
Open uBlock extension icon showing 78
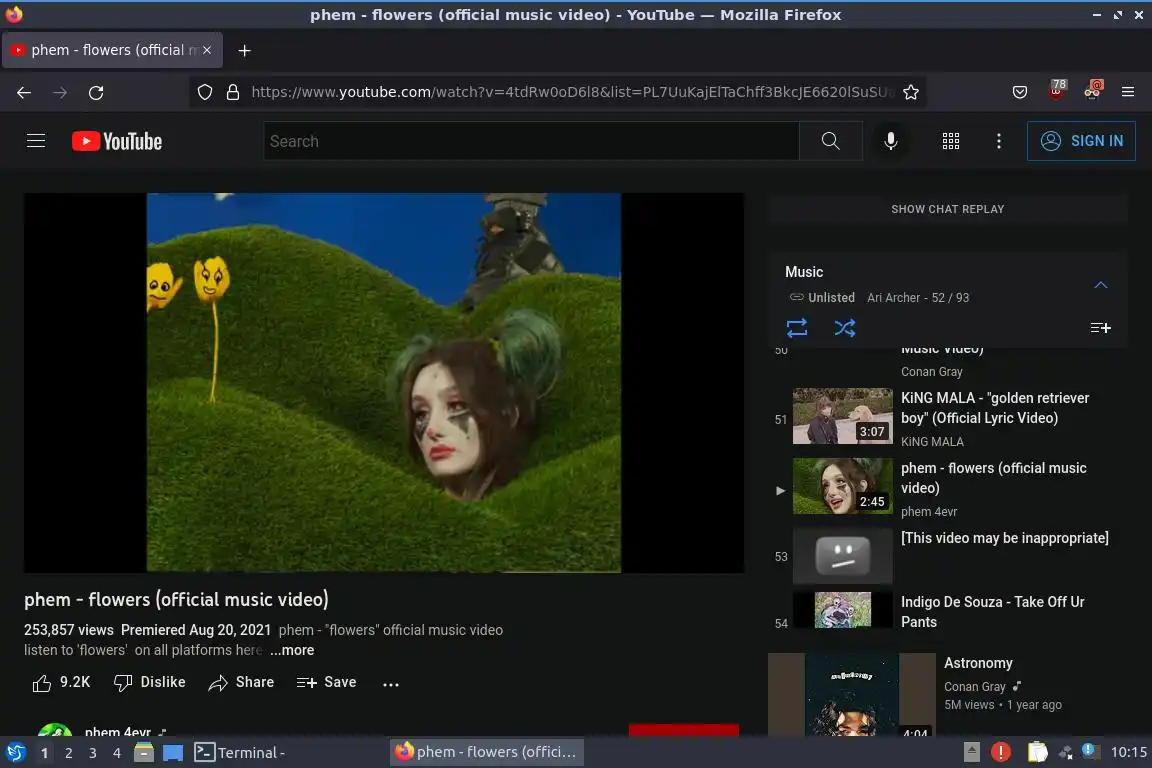pos(1056,90)
